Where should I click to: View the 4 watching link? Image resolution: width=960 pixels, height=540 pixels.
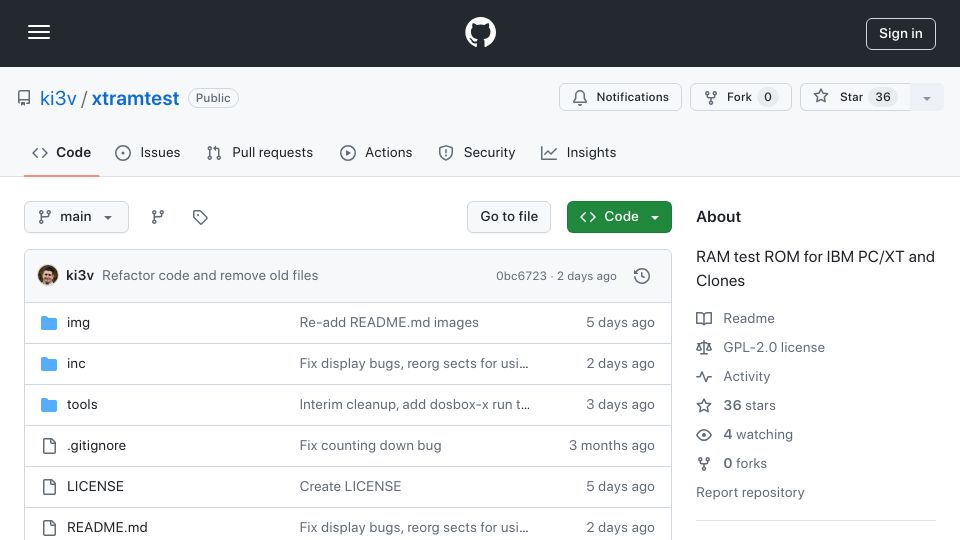pos(758,435)
